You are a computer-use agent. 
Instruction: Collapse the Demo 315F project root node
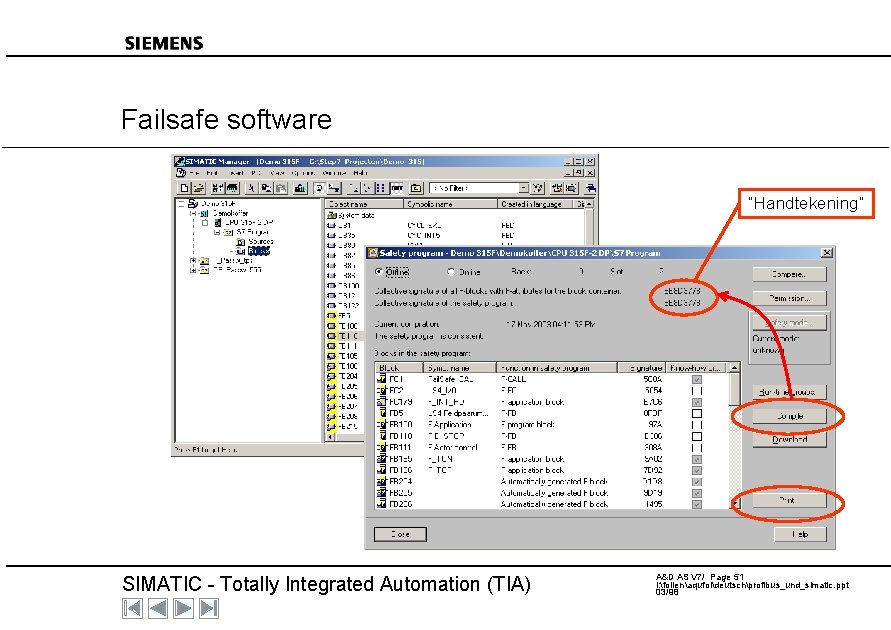181,203
